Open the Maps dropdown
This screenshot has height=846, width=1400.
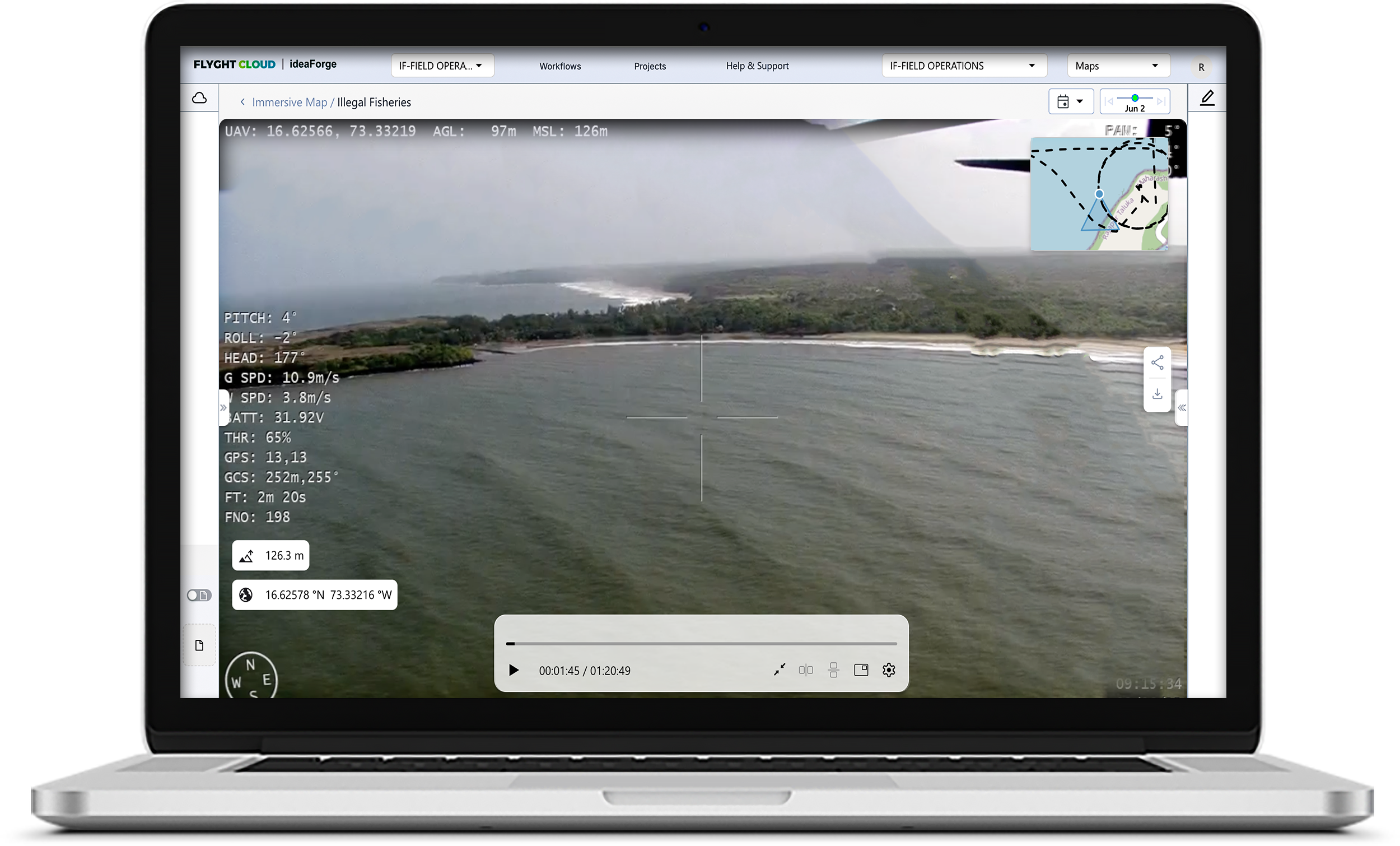tap(1118, 66)
